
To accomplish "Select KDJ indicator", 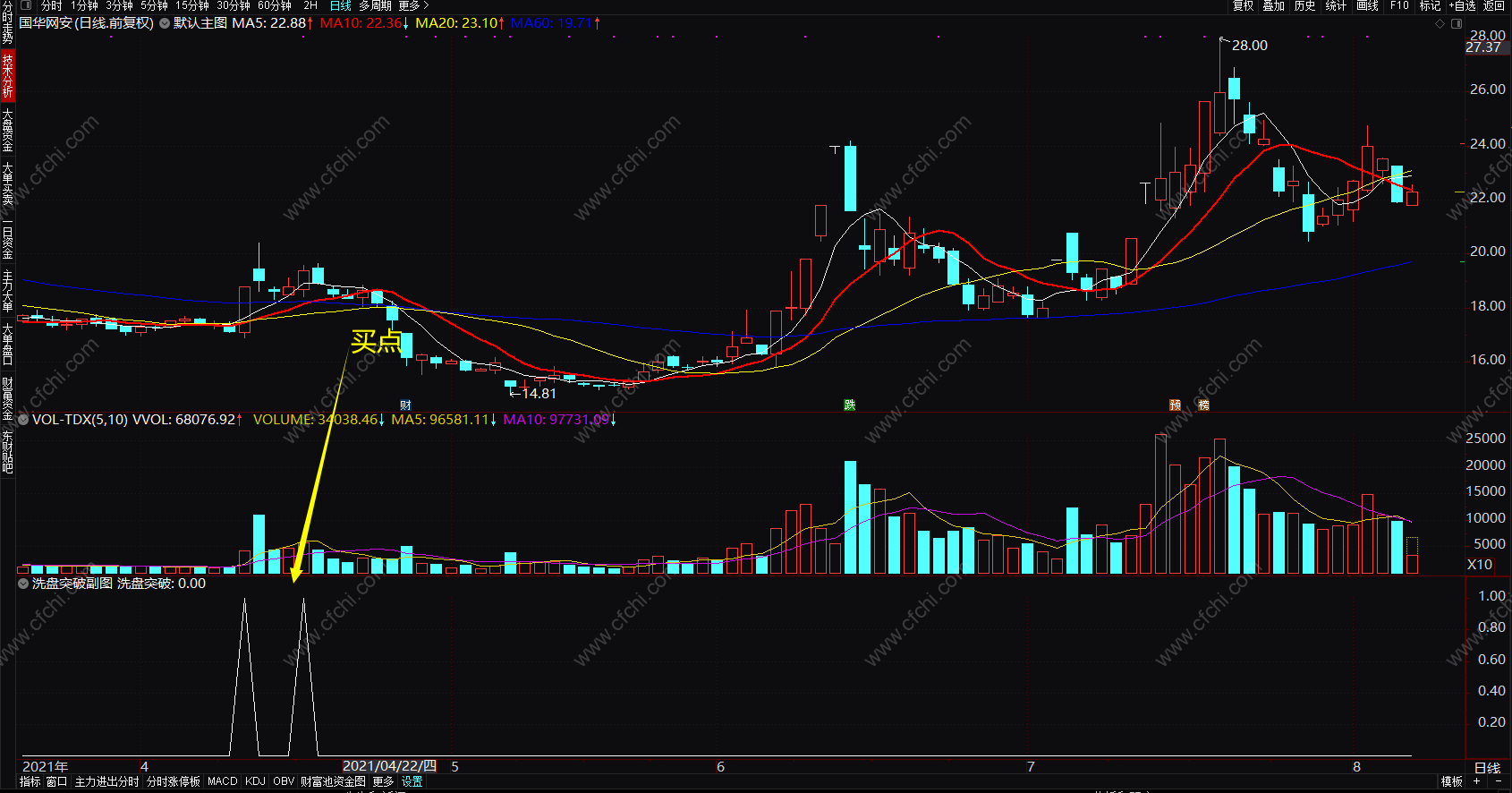I will click(x=255, y=781).
